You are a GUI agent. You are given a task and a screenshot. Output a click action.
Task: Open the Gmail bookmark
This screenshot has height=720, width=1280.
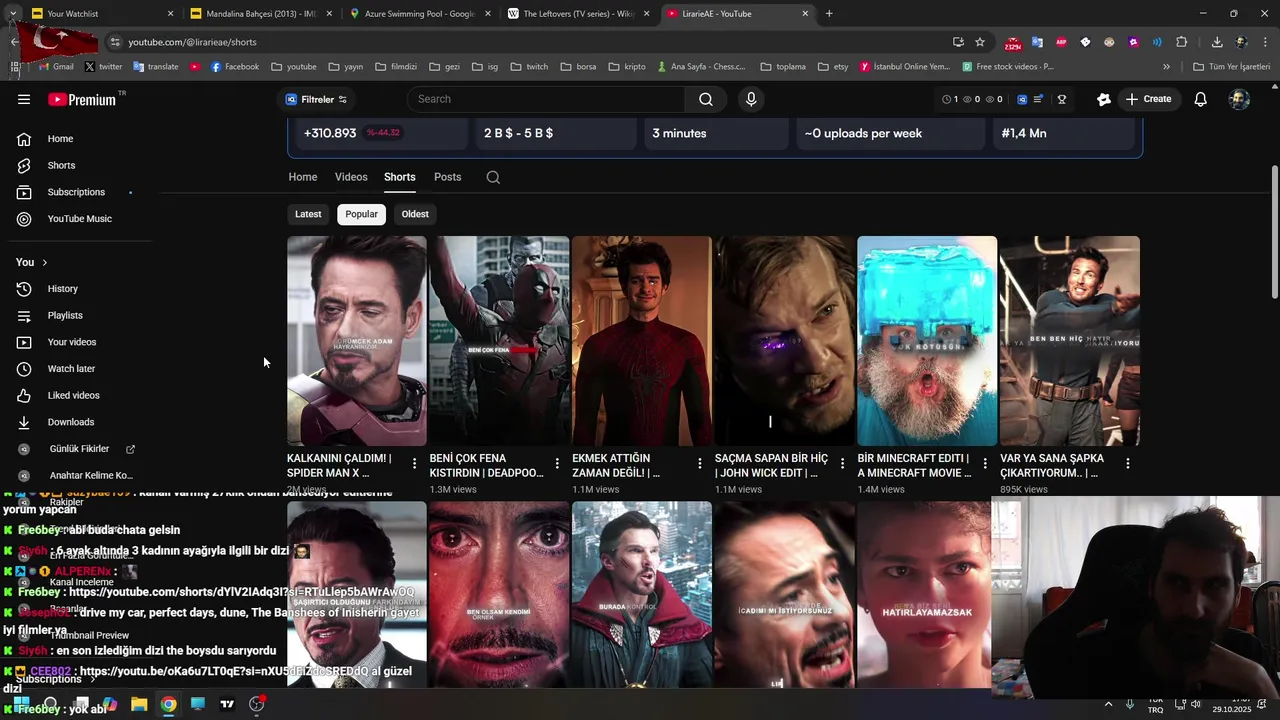56,67
